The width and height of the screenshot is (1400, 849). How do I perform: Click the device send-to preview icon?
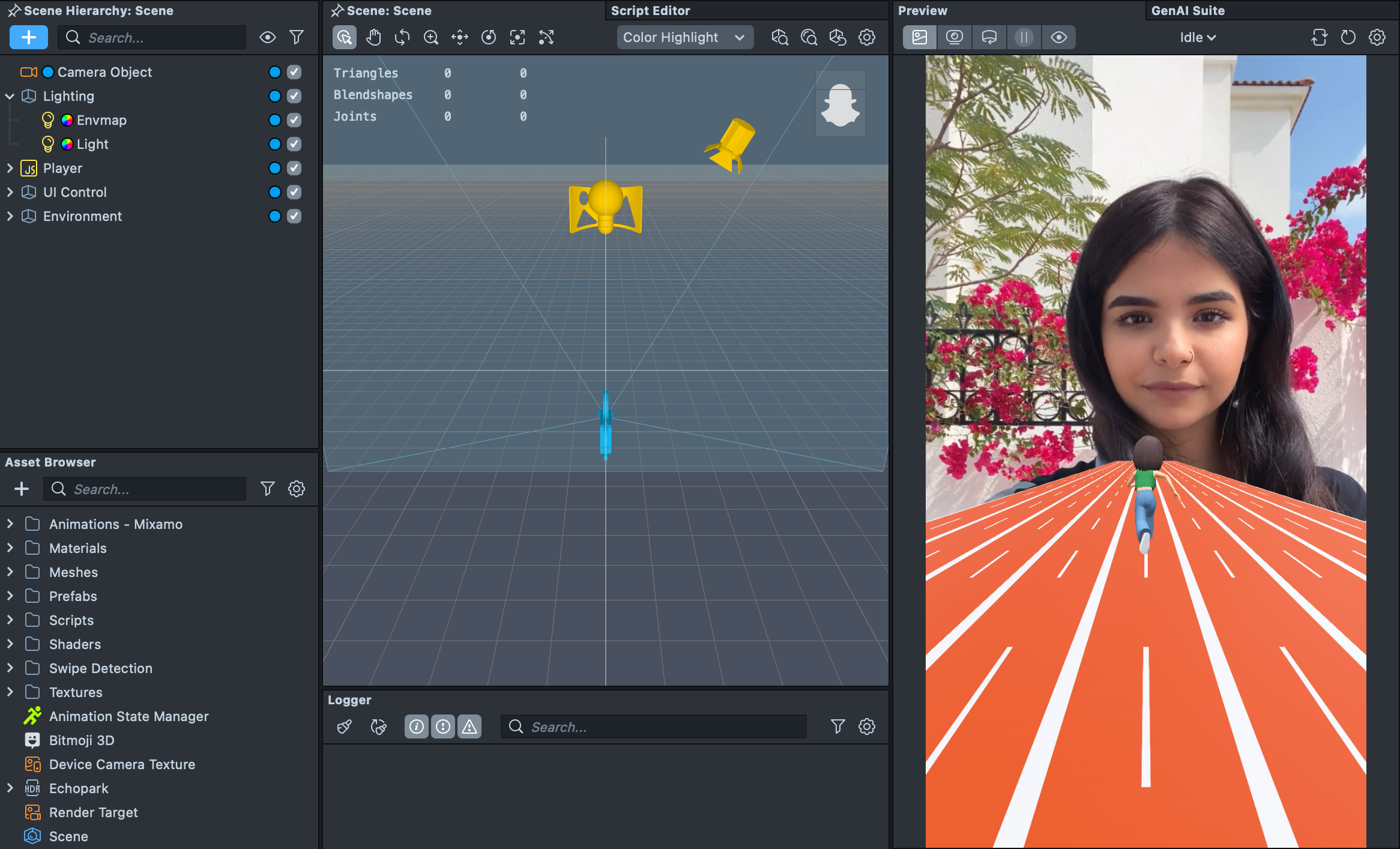989,37
